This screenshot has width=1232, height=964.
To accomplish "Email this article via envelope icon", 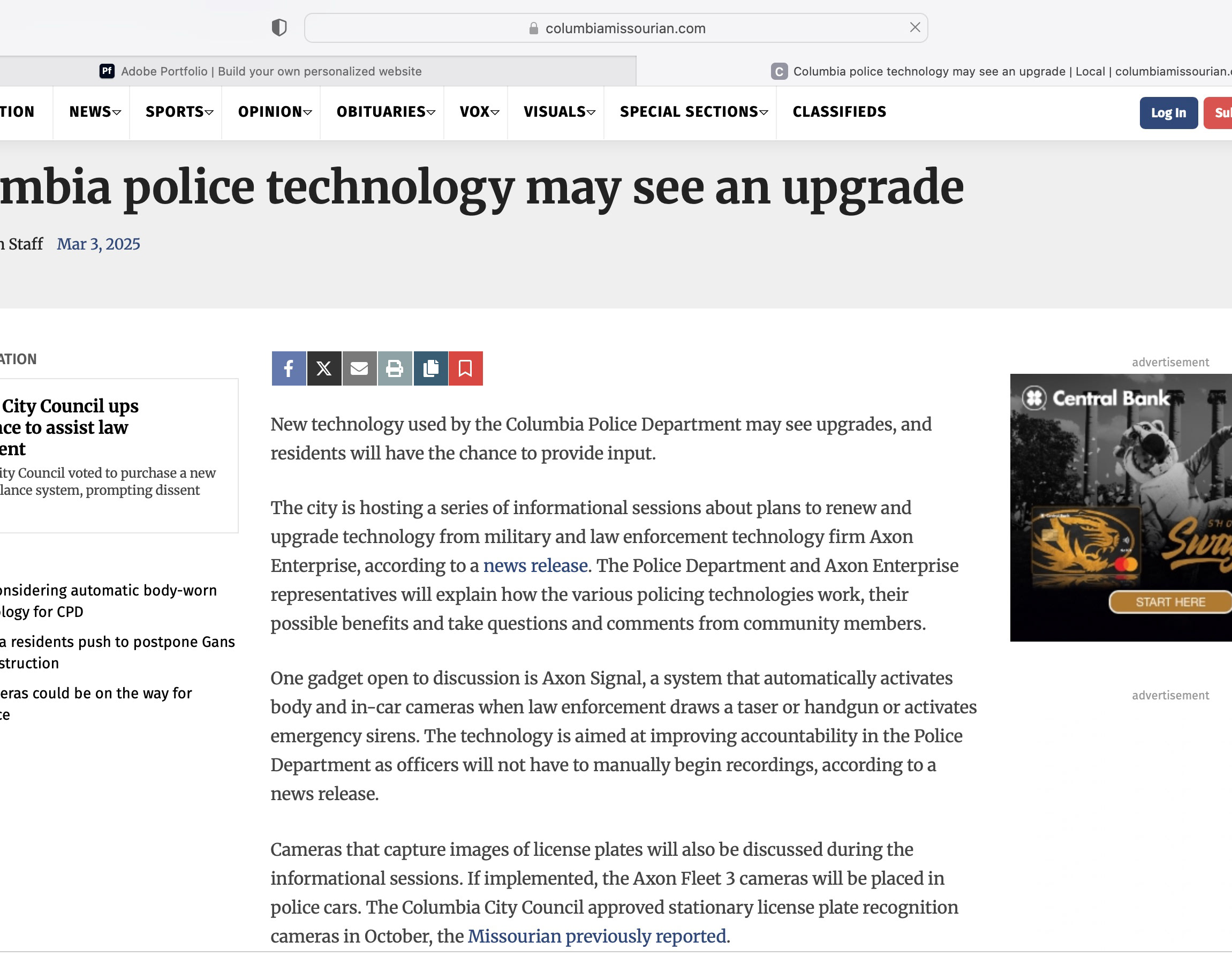I will point(359,368).
